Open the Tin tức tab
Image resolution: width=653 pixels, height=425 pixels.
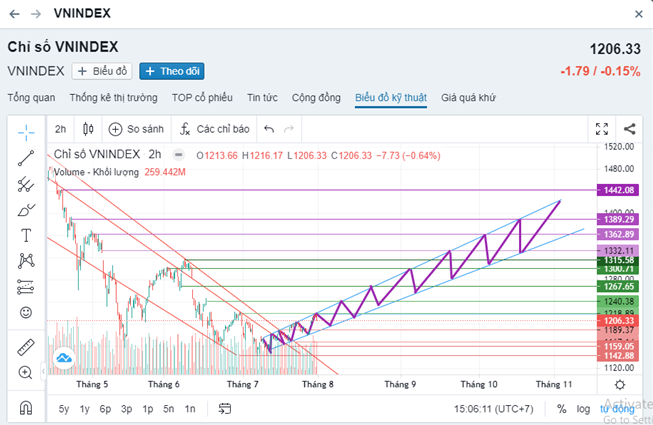[x=262, y=98]
